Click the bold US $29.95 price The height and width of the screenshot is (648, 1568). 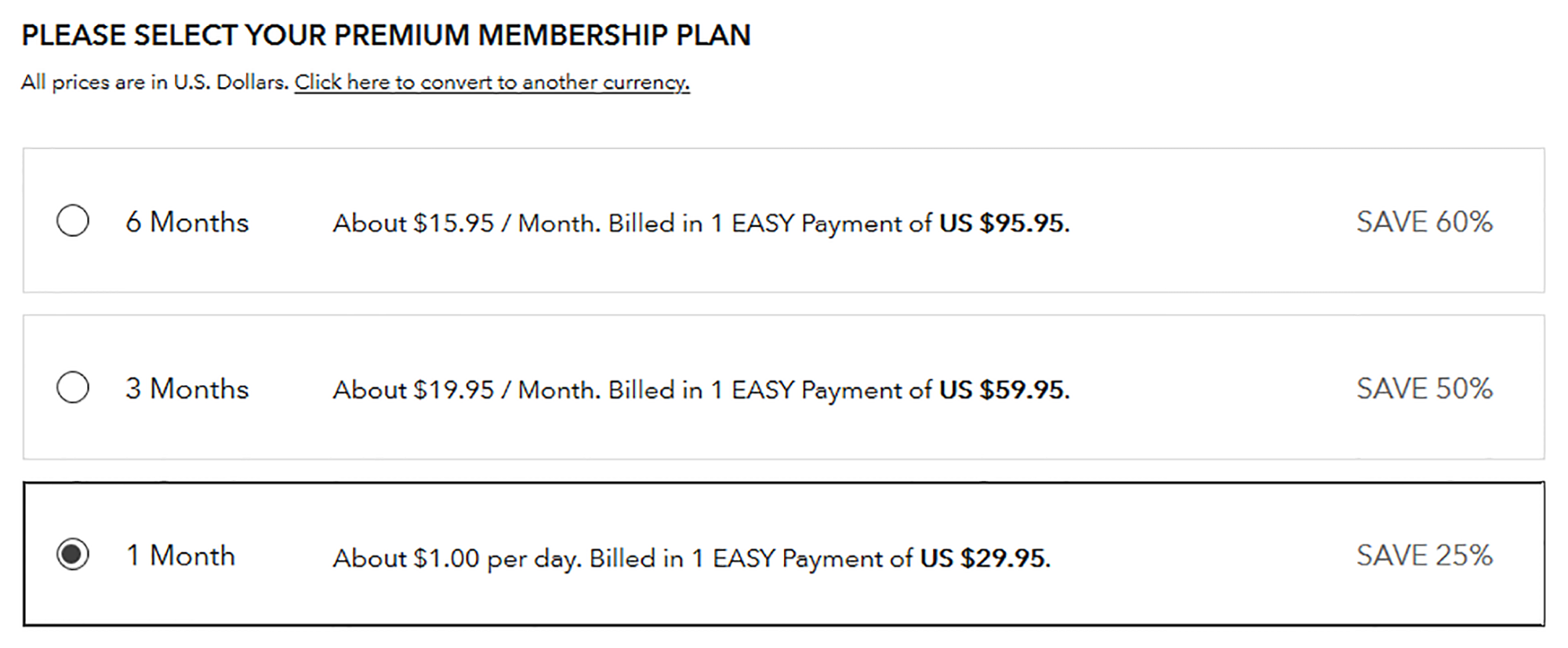(985, 559)
